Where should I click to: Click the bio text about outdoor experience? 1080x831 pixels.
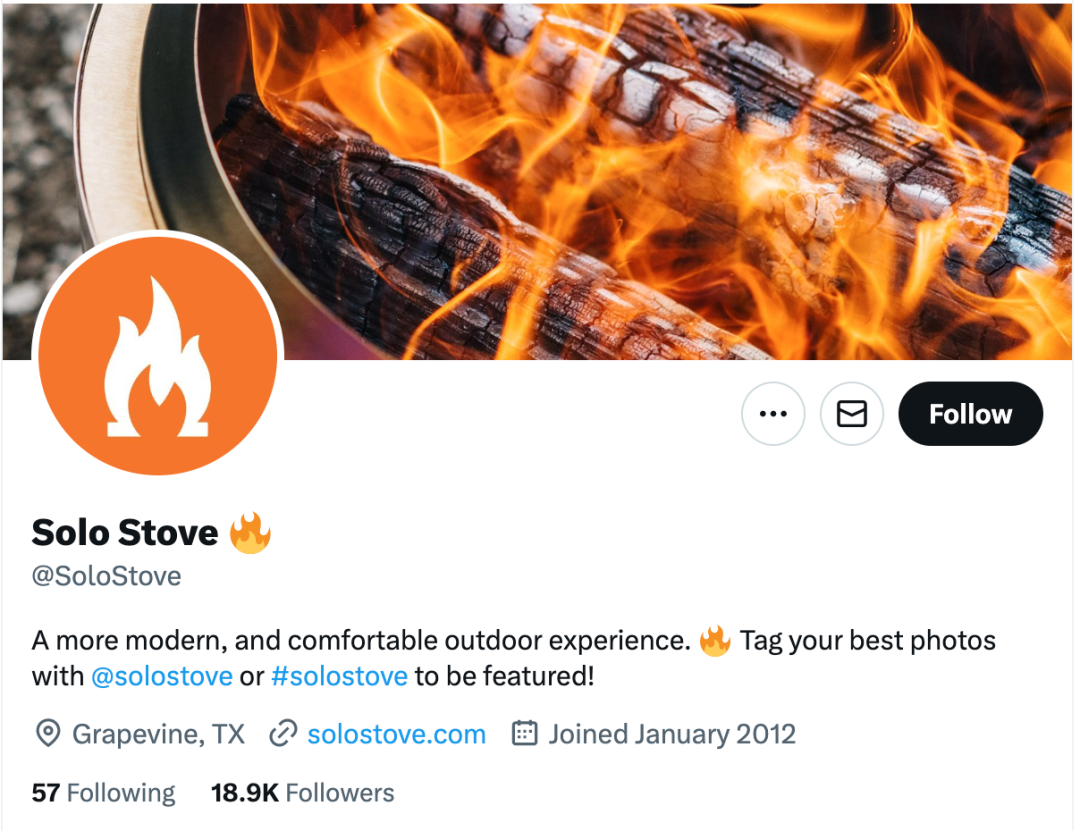(x=361, y=641)
